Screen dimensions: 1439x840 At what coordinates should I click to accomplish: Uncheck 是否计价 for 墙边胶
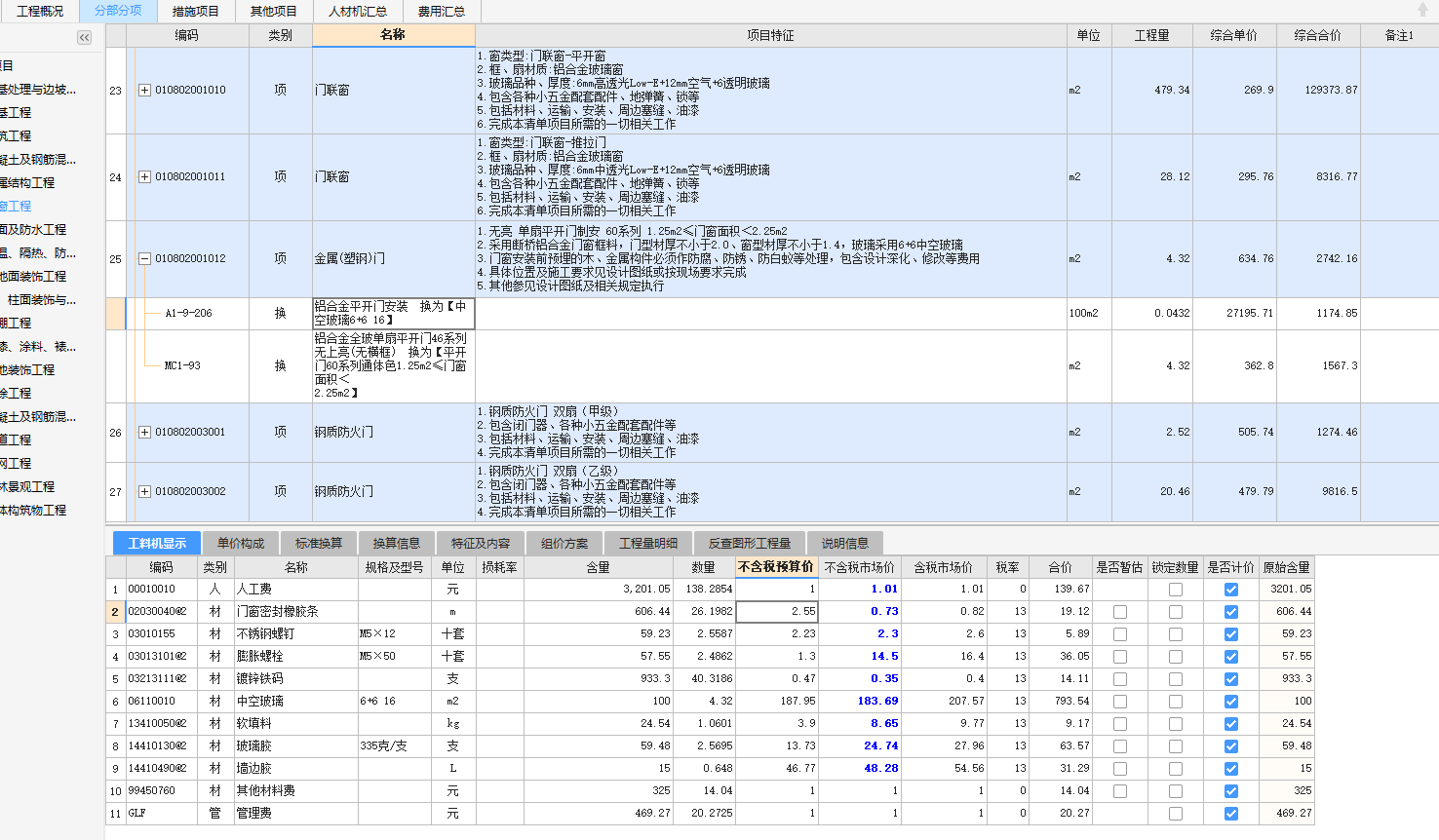click(x=1231, y=769)
